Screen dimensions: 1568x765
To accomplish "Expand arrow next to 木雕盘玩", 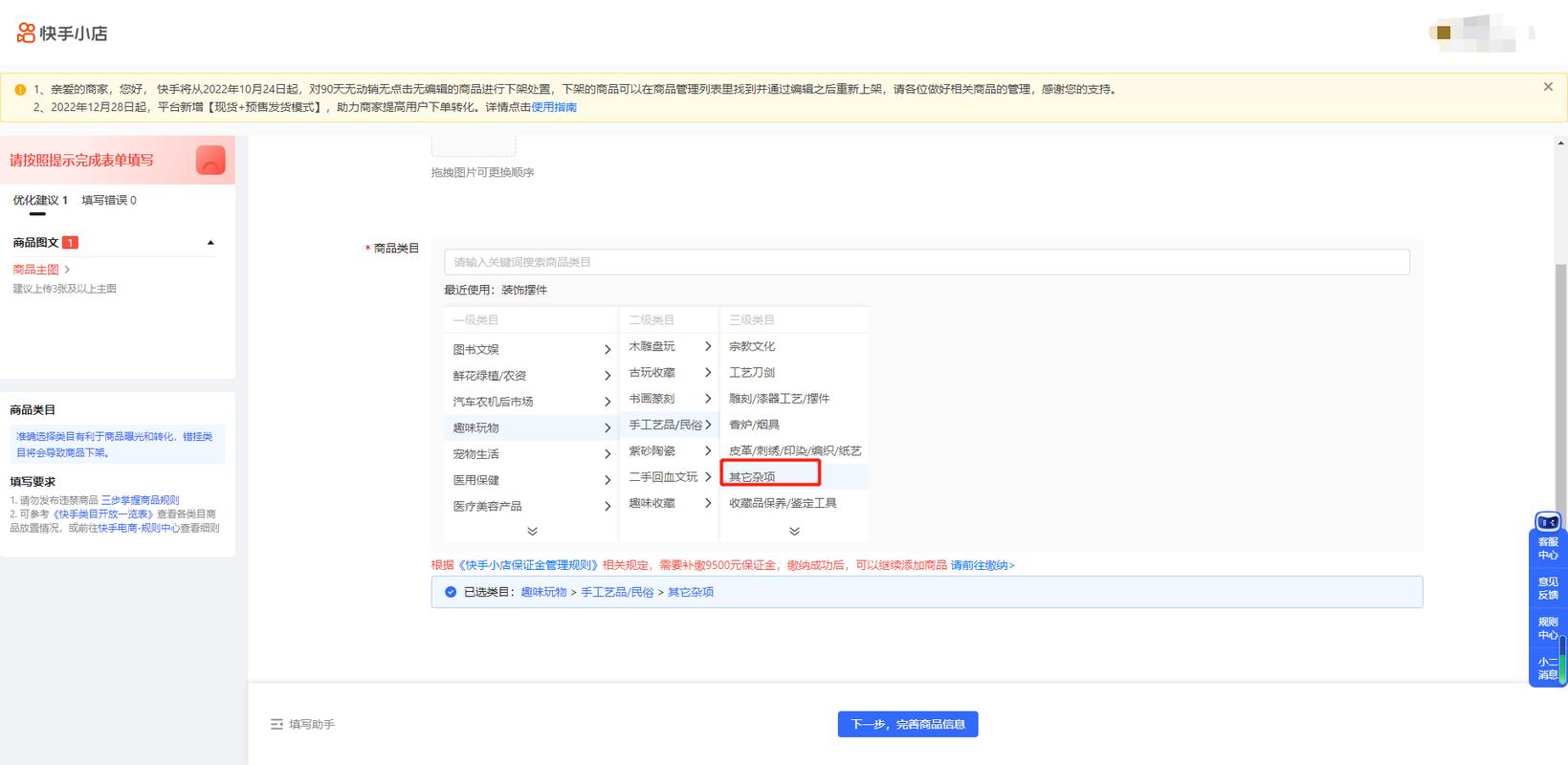I will tap(708, 346).
